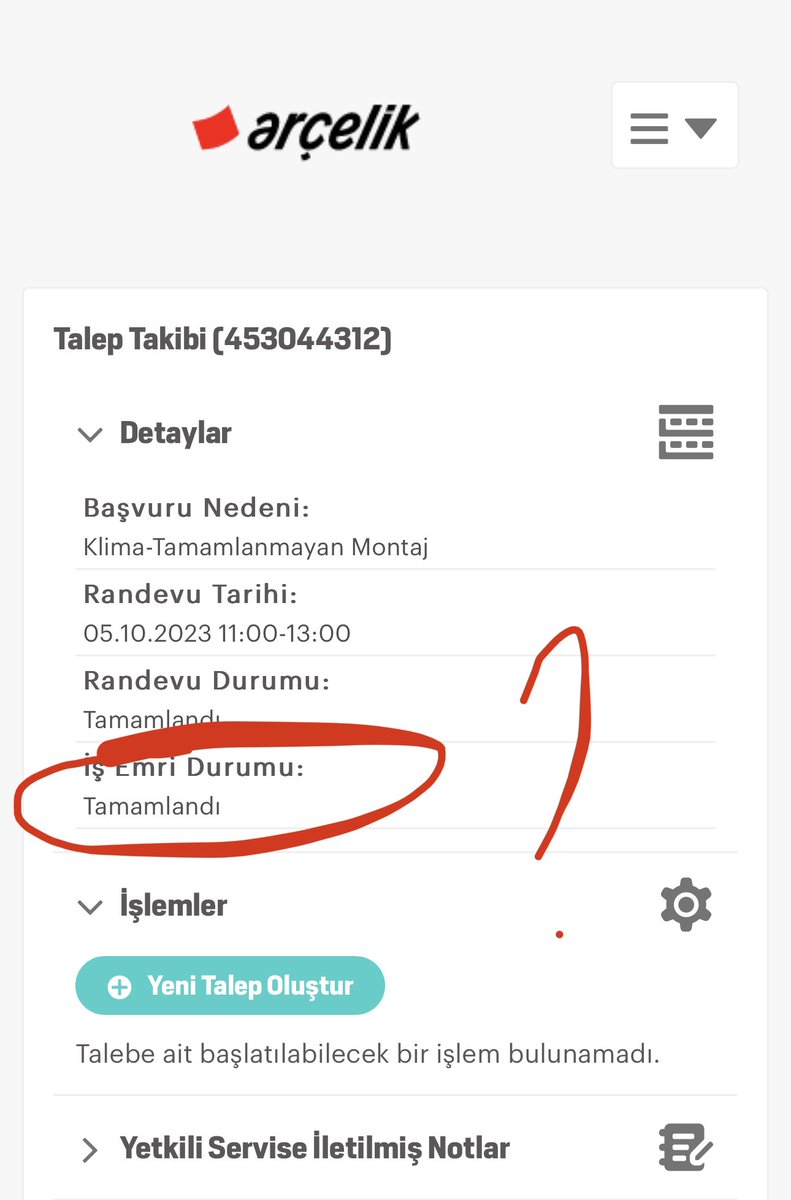Click the İşlemler section heading
The image size is (791, 1200).
[173, 905]
